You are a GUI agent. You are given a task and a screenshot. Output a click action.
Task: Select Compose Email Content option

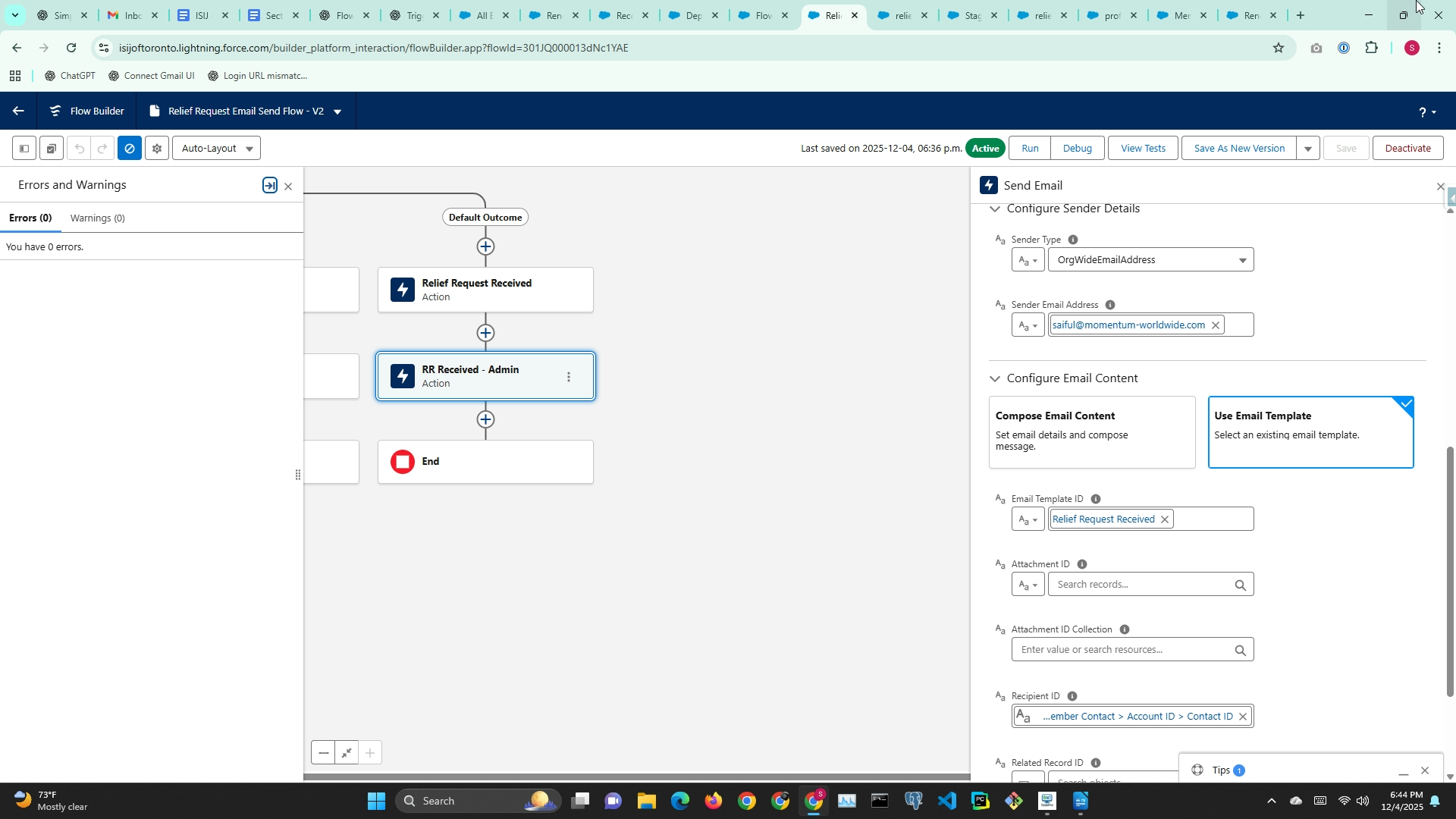[x=1091, y=432]
